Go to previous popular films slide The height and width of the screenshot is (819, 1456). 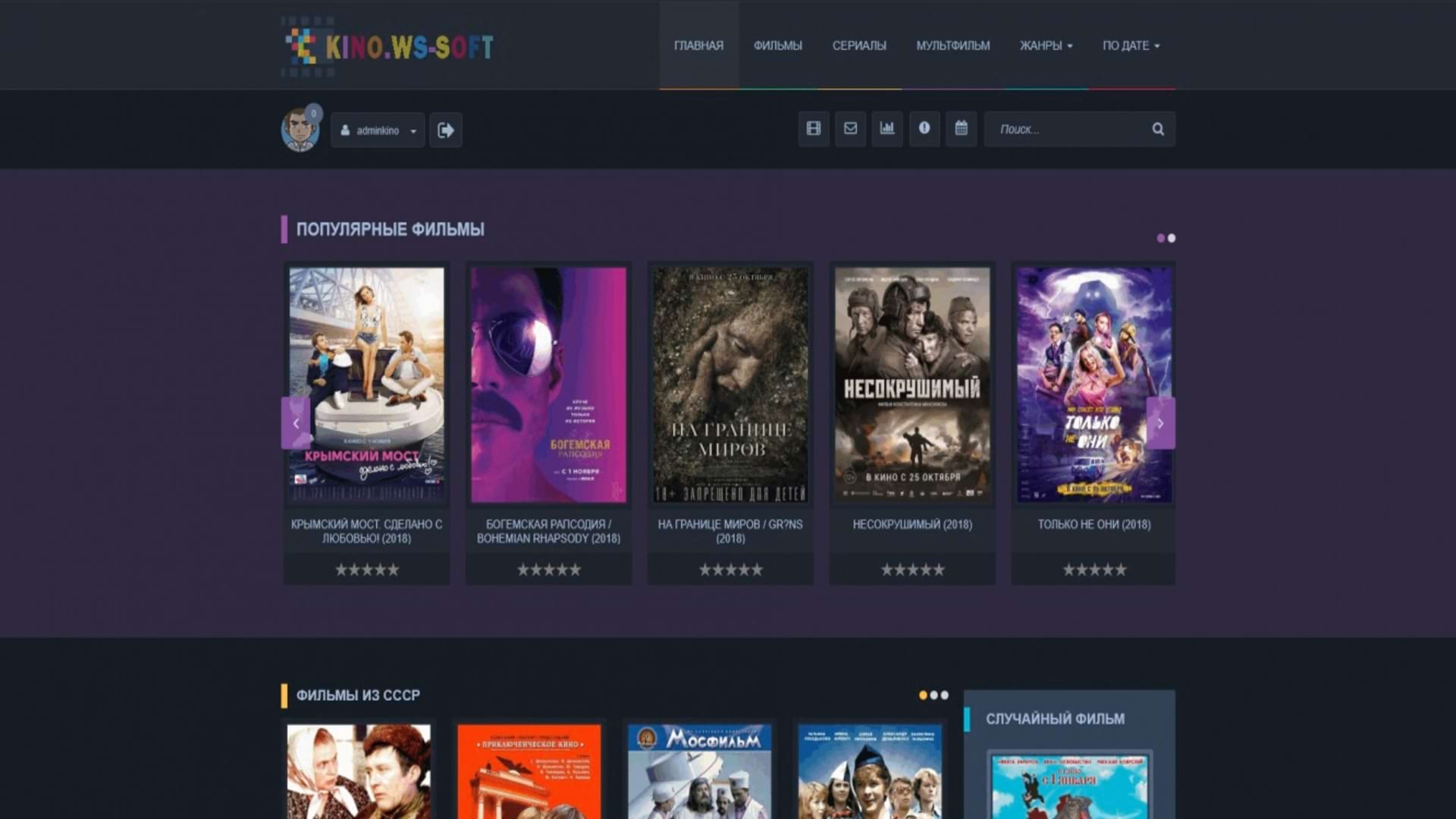296,423
